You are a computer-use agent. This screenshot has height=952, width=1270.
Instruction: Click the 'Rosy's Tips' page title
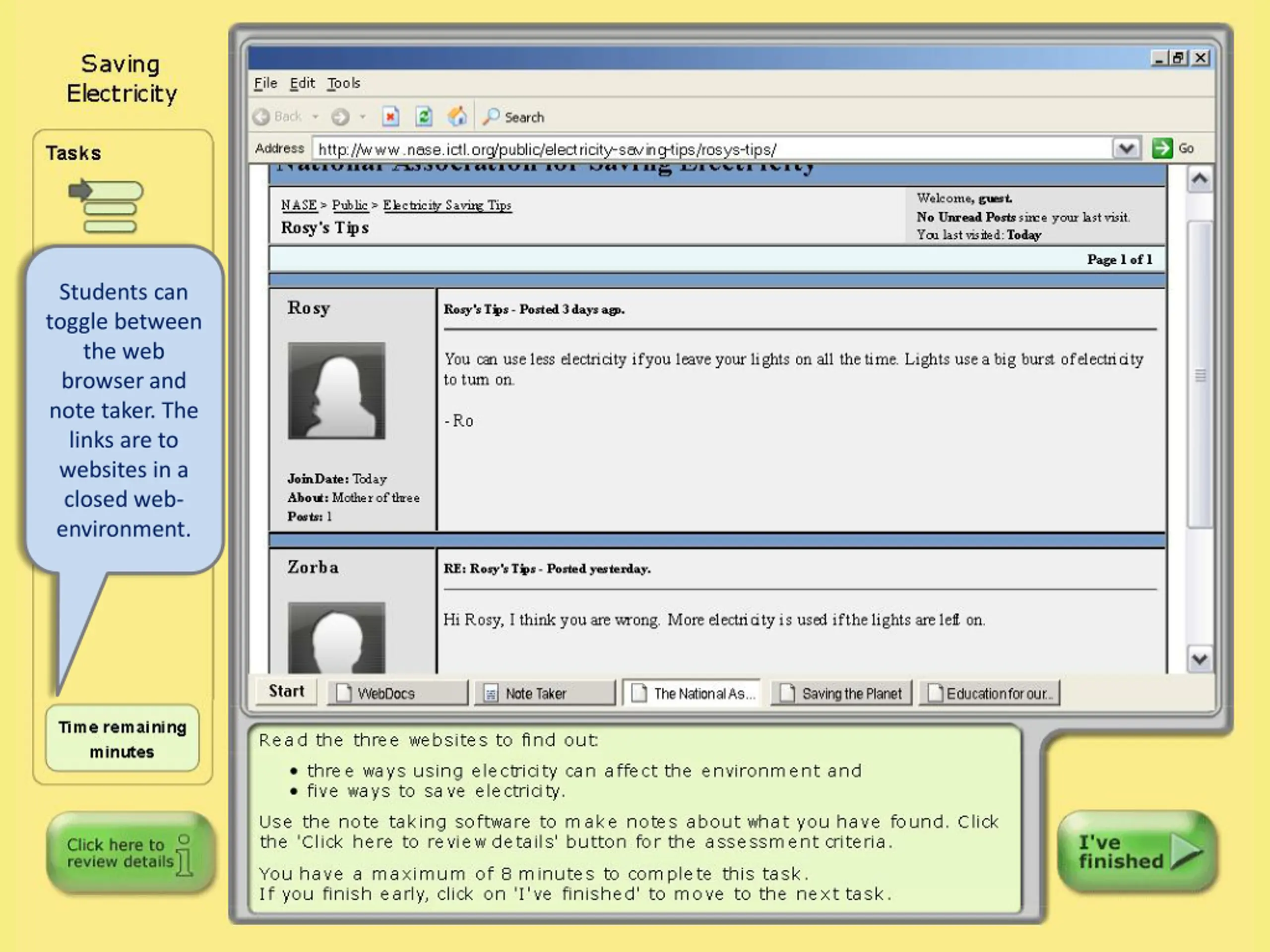pyautogui.click(x=325, y=228)
